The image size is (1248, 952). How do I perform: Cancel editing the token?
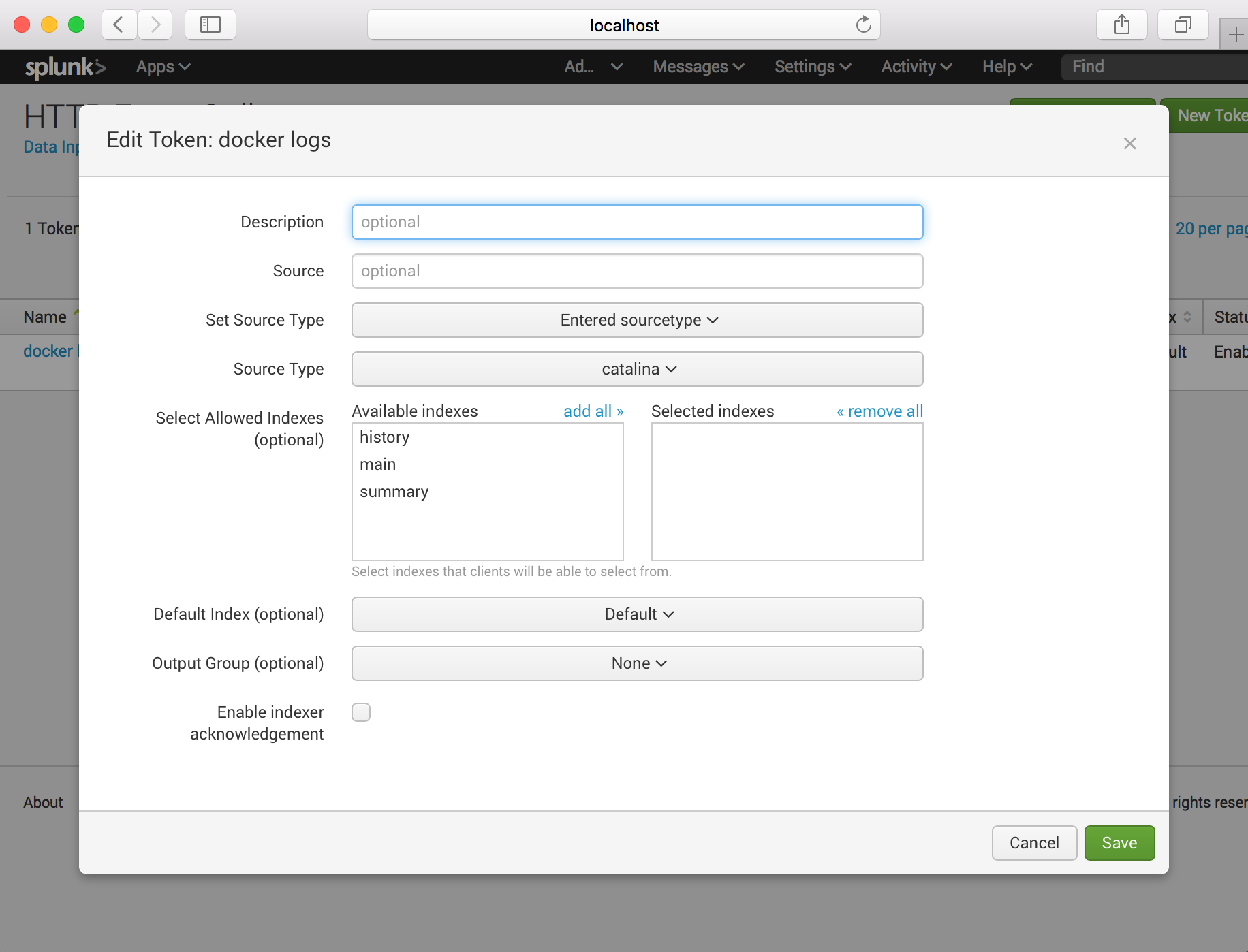1034,843
